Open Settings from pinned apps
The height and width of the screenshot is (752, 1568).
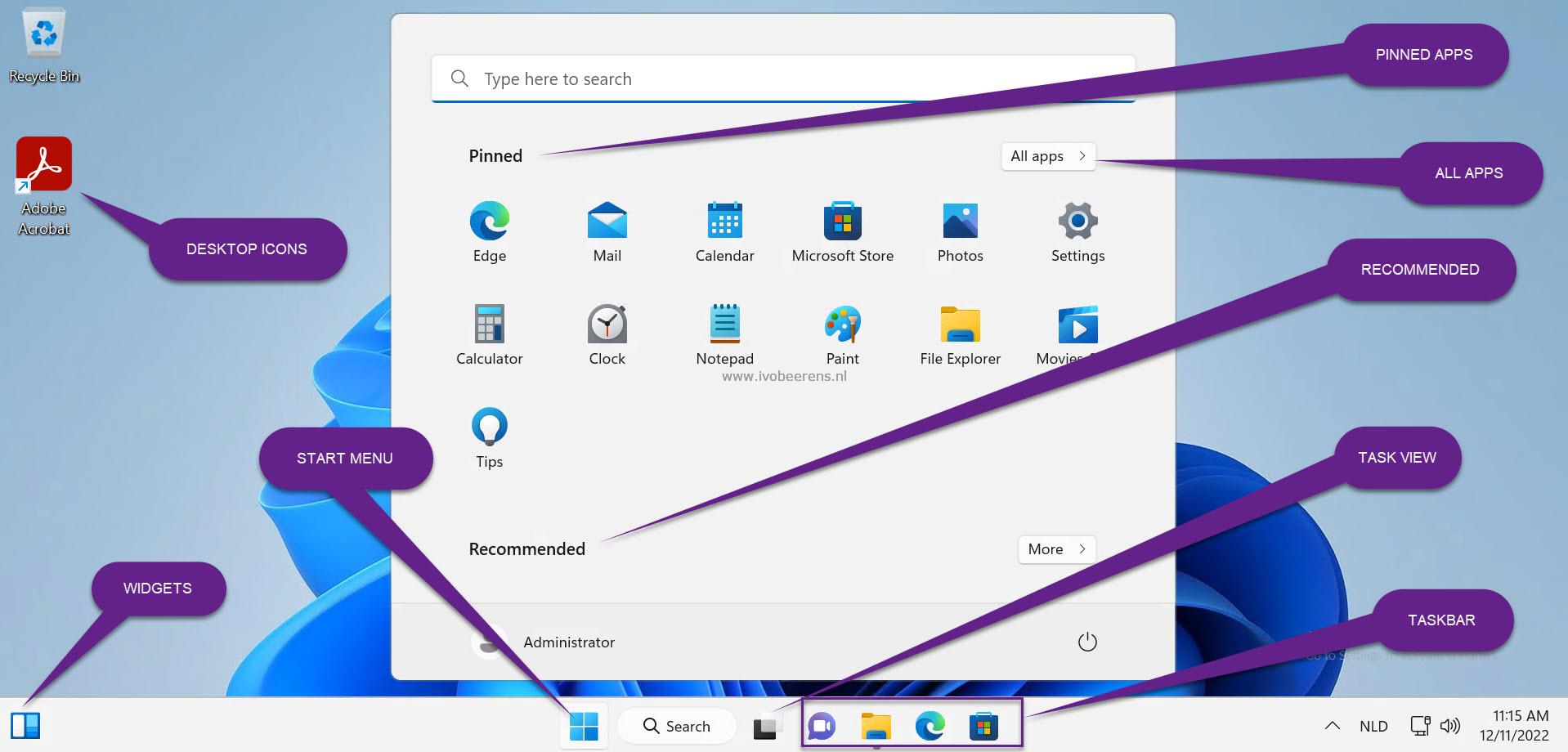click(x=1078, y=232)
